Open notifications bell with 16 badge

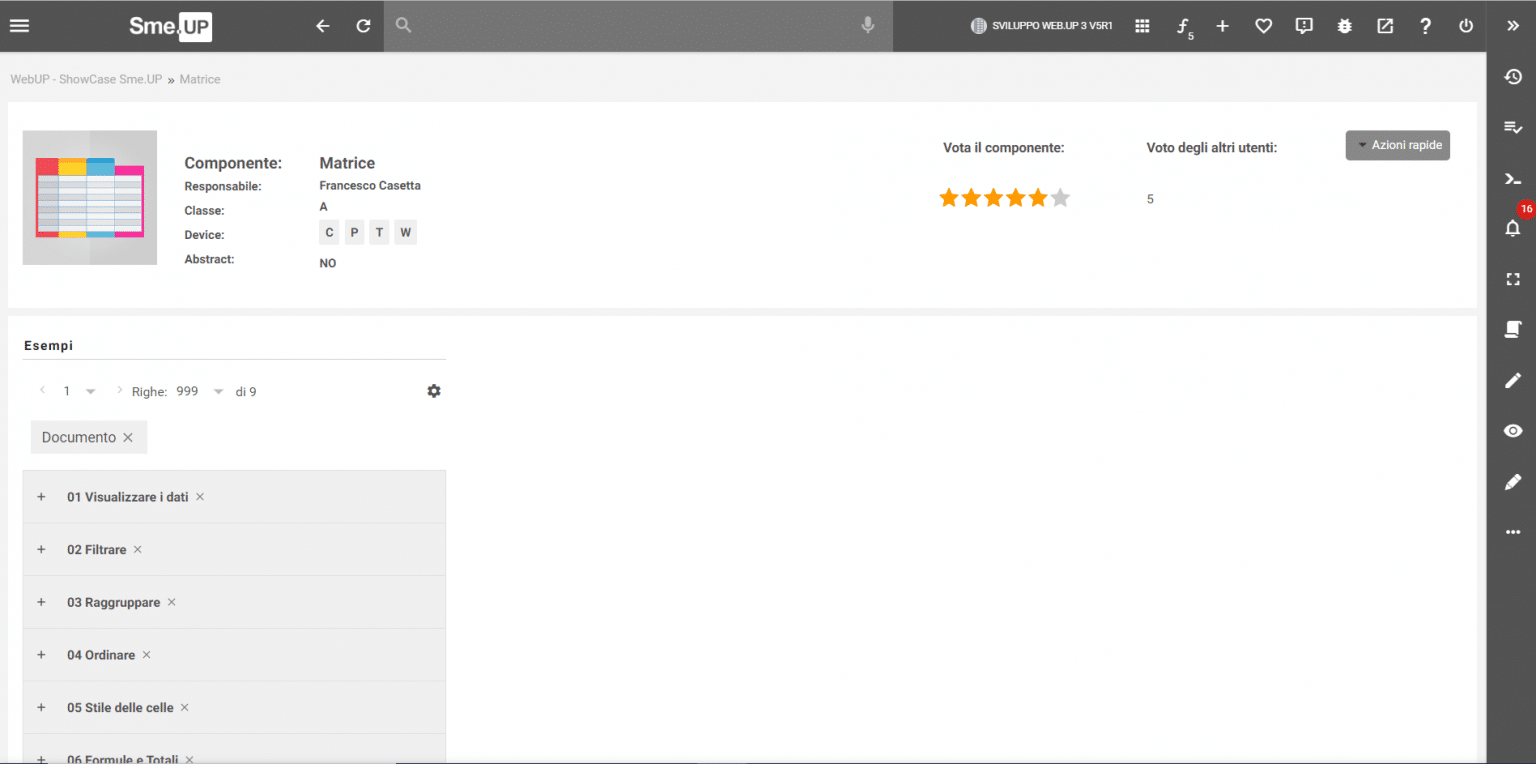pyautogui.click(x=1513, y=228)
